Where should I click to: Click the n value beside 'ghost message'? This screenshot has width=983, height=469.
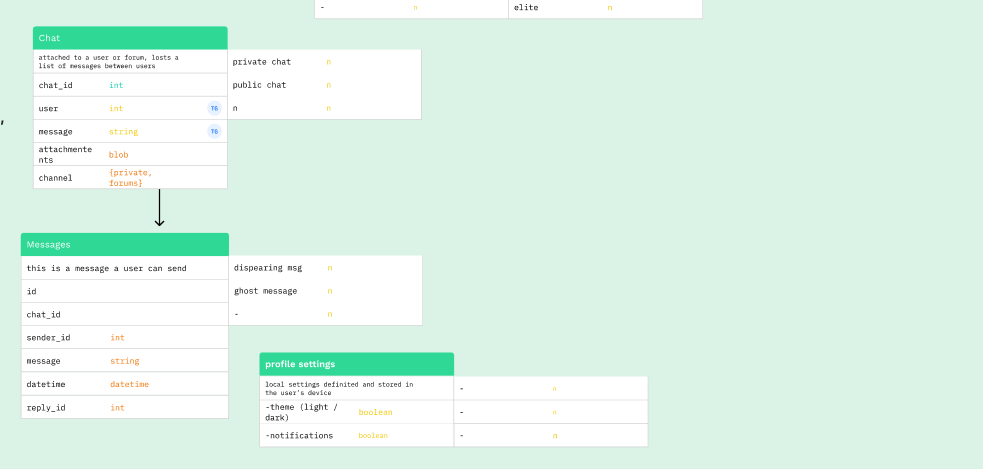click(x=330, y=291)
